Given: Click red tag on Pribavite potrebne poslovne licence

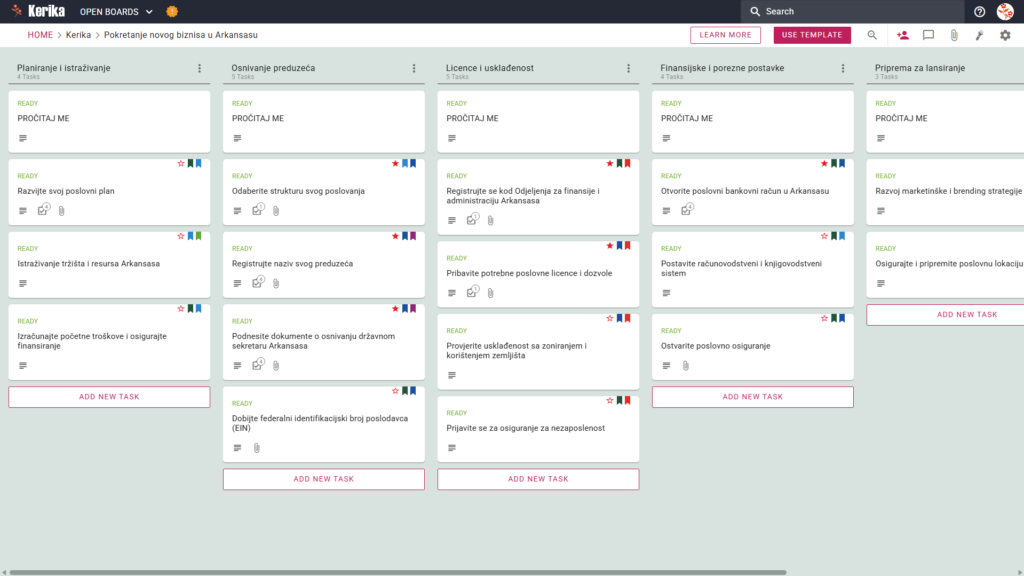Looking at the screenshot, I should [x=628, y=246].
